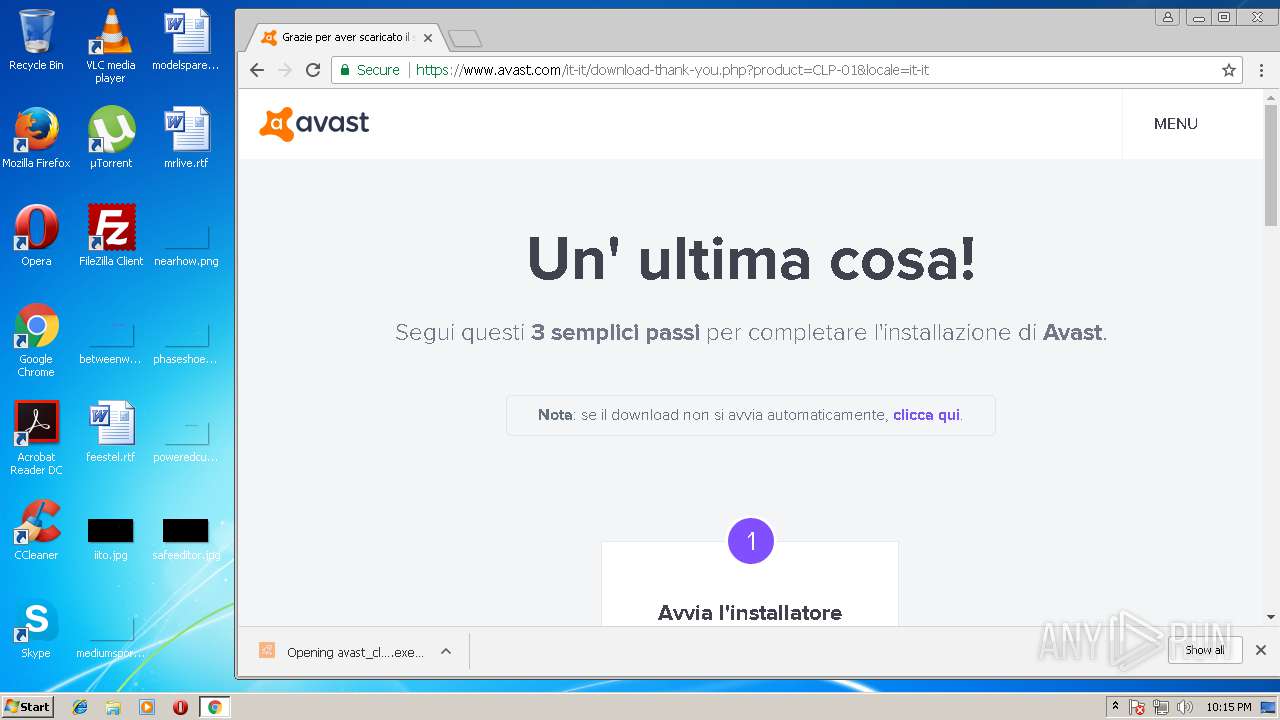Select the betweenw... file on the desktop
Screen dimensions: 1280x720
coord(110,342)
